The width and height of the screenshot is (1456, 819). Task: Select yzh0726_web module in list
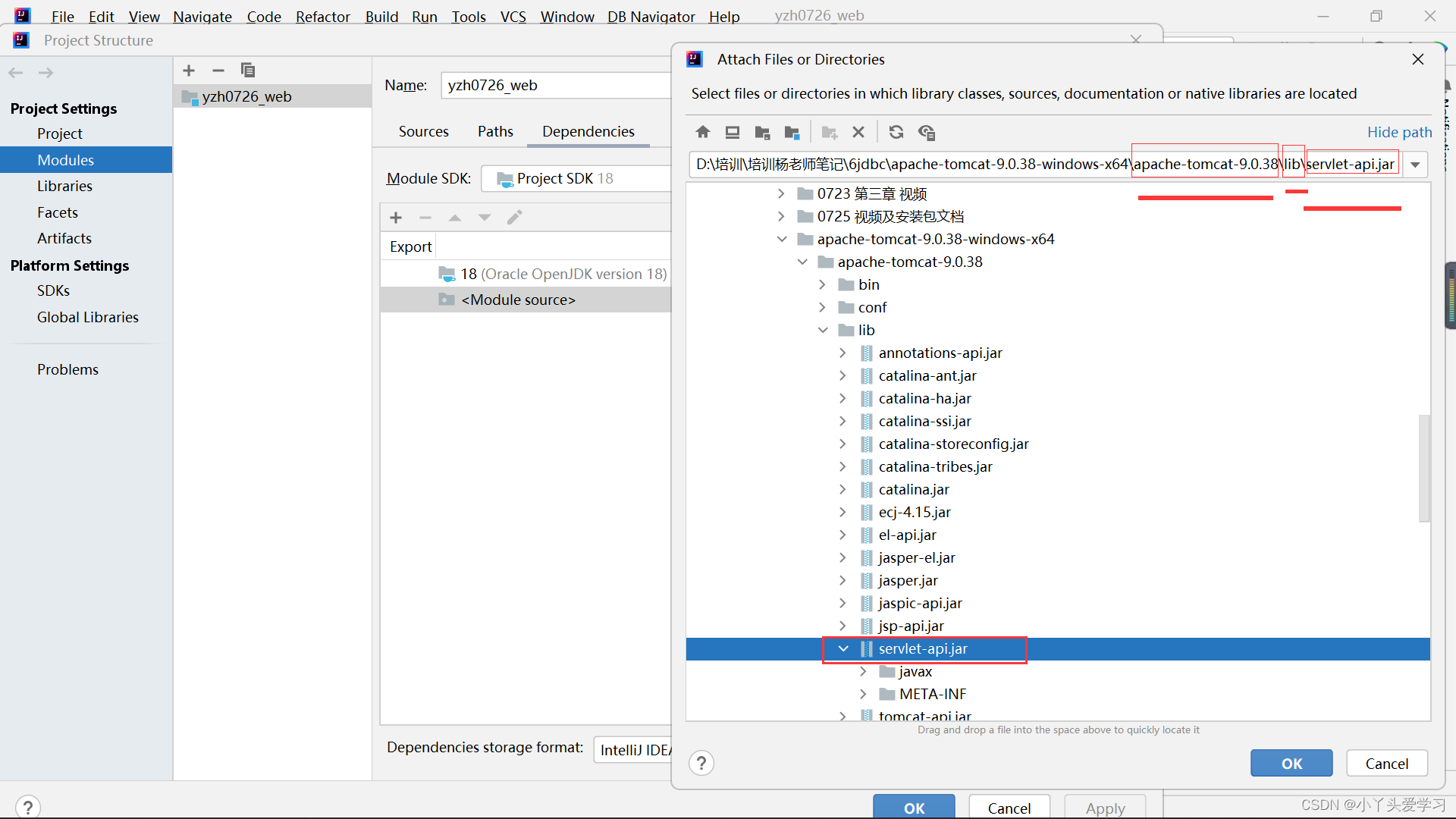tap(273, 96)
